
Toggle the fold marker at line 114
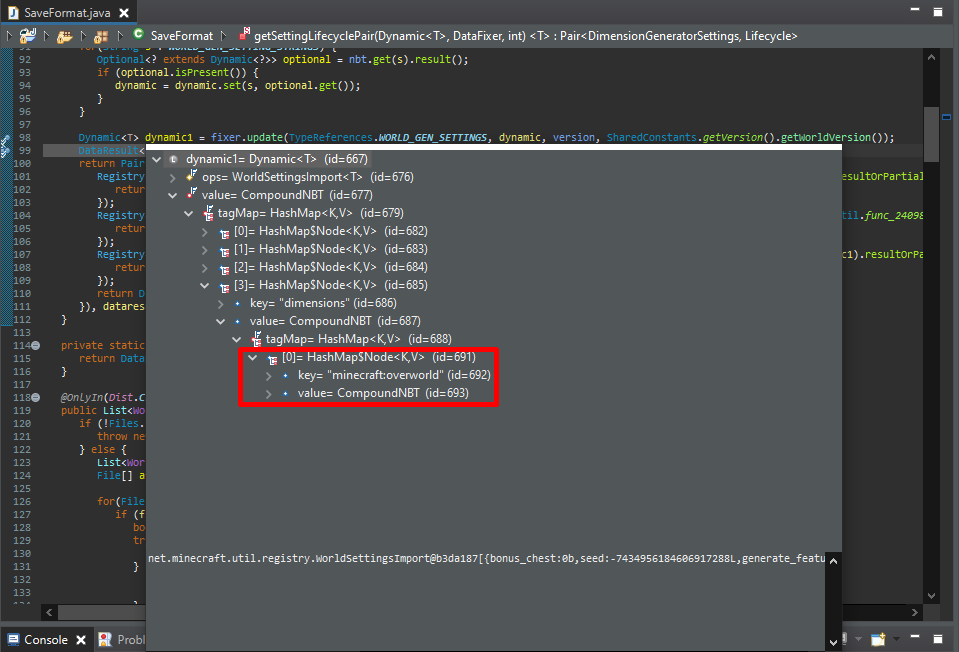tap(36, 345)
